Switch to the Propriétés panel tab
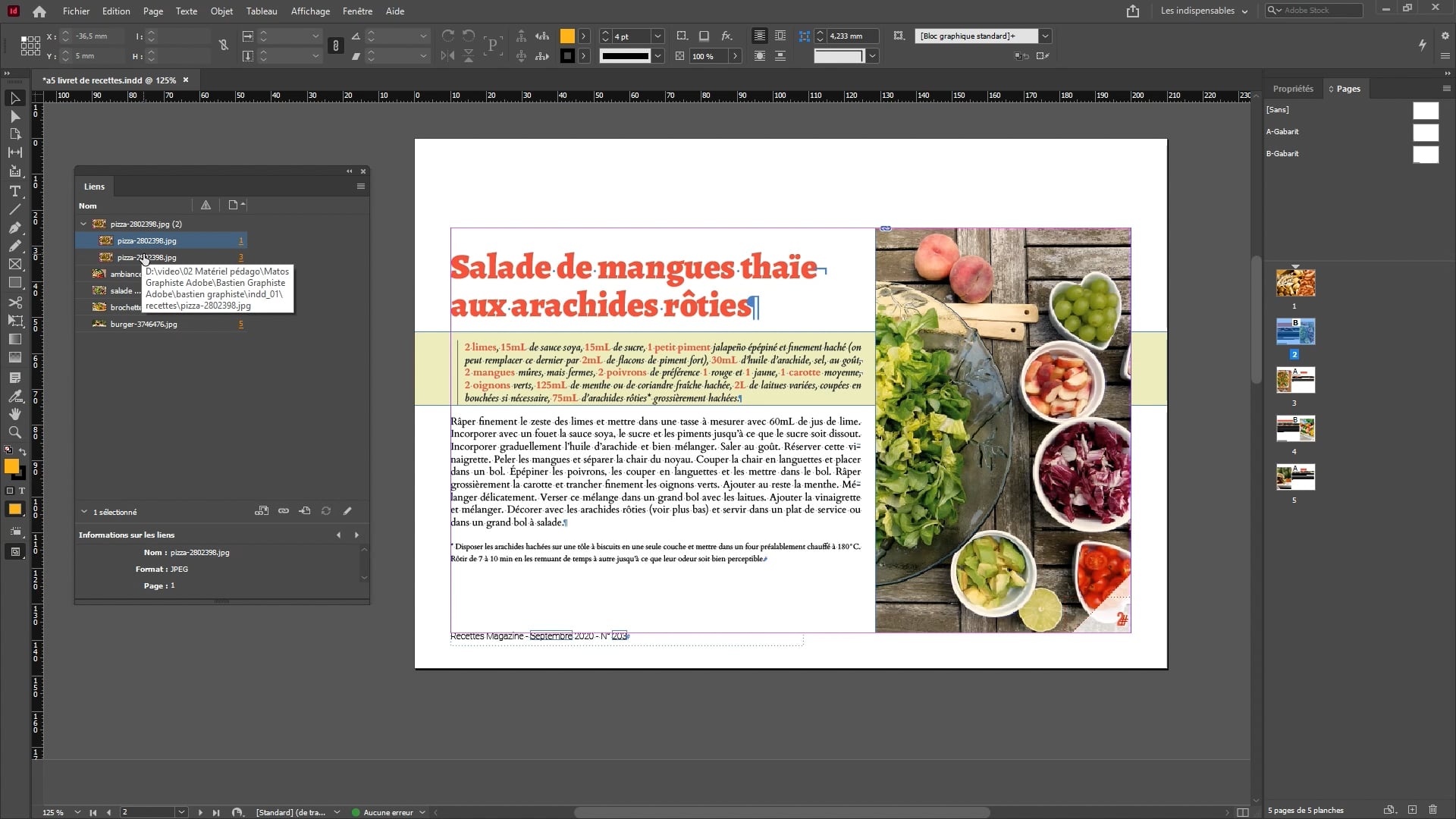The height and width of the screenshot is (819, 1456). pos(1292,89)
